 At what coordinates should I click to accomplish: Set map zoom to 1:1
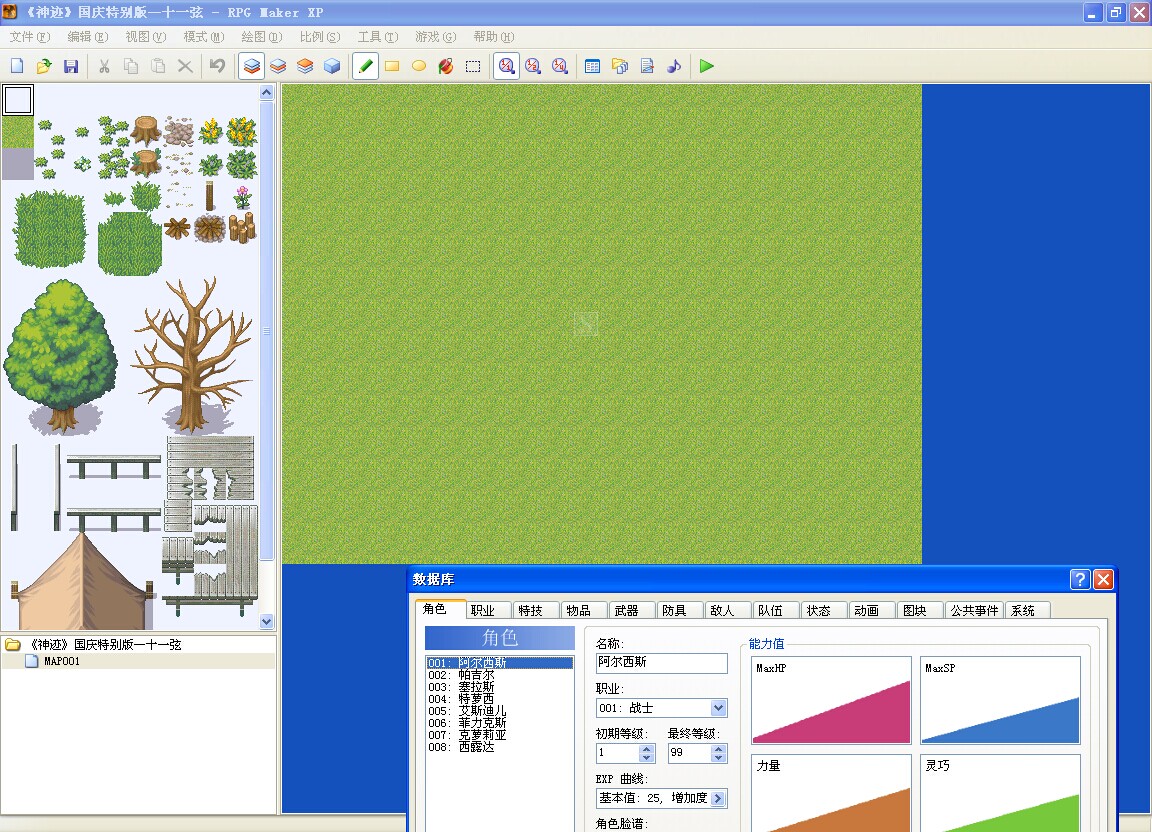point(506,66)
